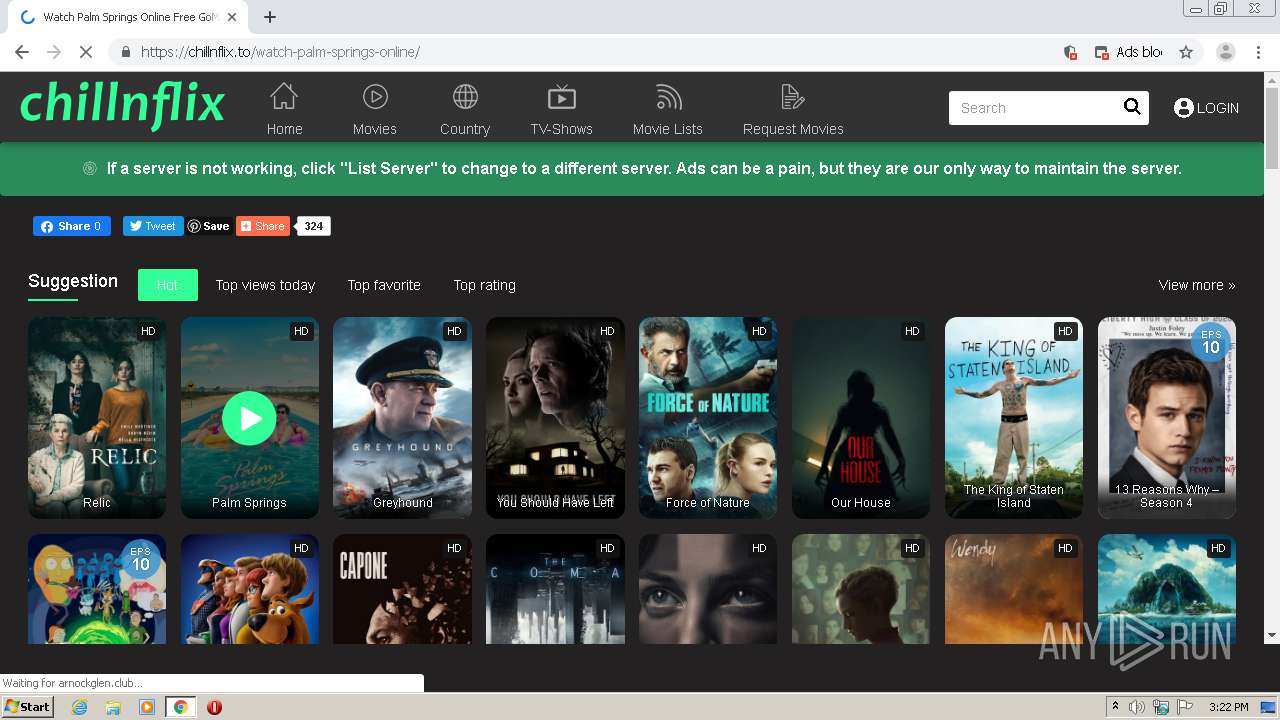Open the Movie Lists feed icon
This screenshot has height=720, width=1280.
[x=668, y=97]
